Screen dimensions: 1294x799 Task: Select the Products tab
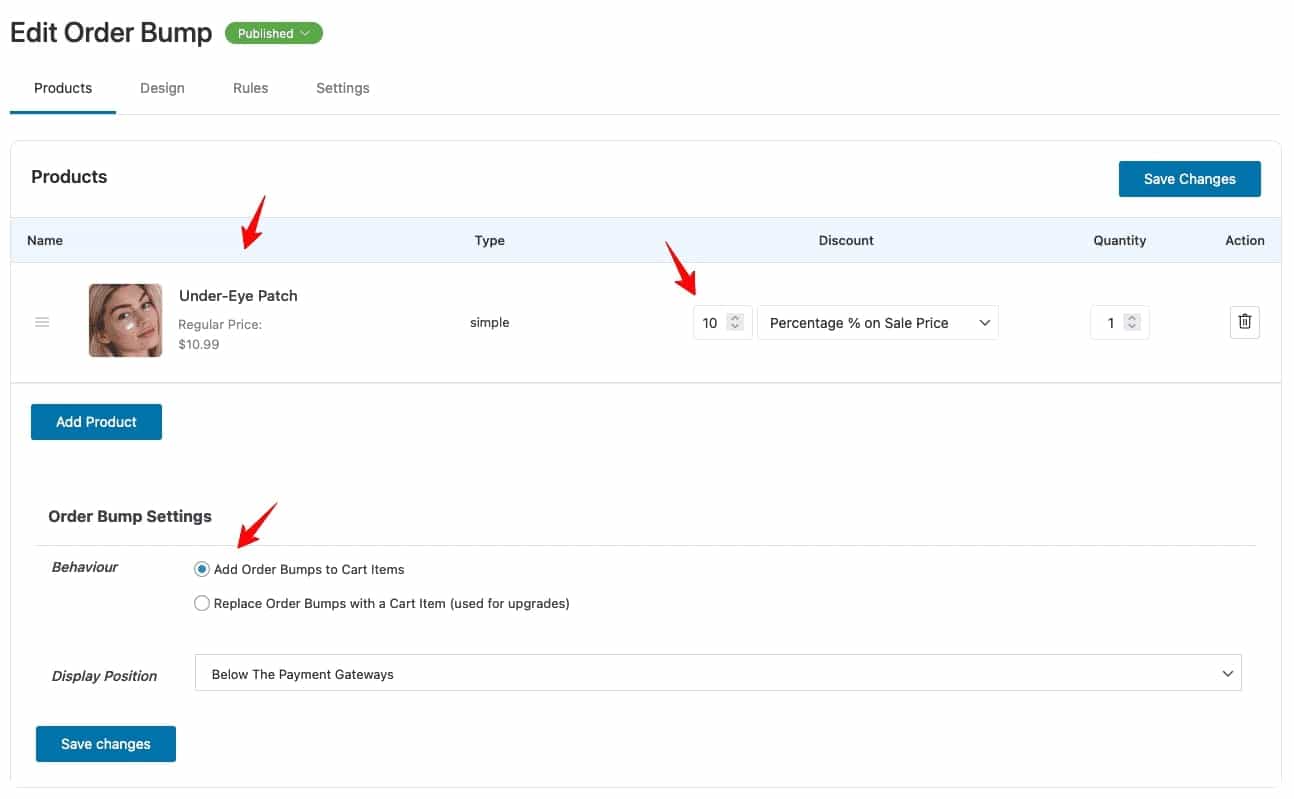62,88
